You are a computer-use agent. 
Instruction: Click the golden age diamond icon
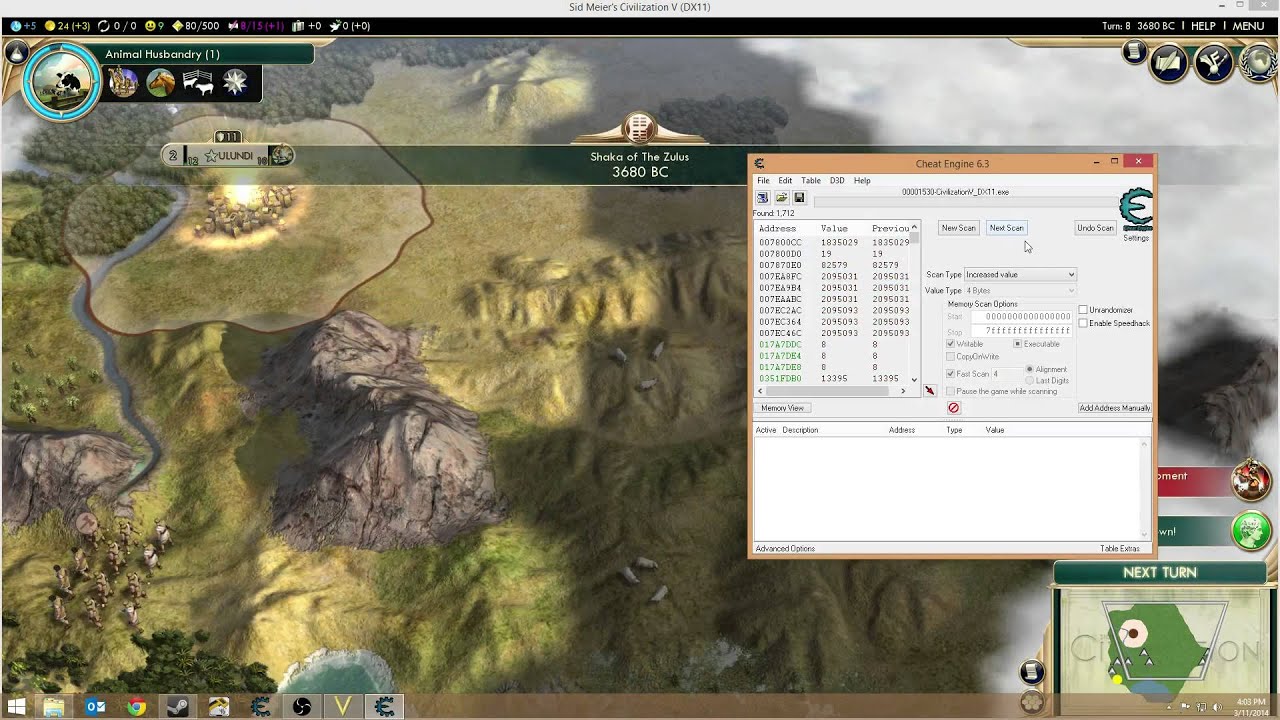tap(178, 26)
